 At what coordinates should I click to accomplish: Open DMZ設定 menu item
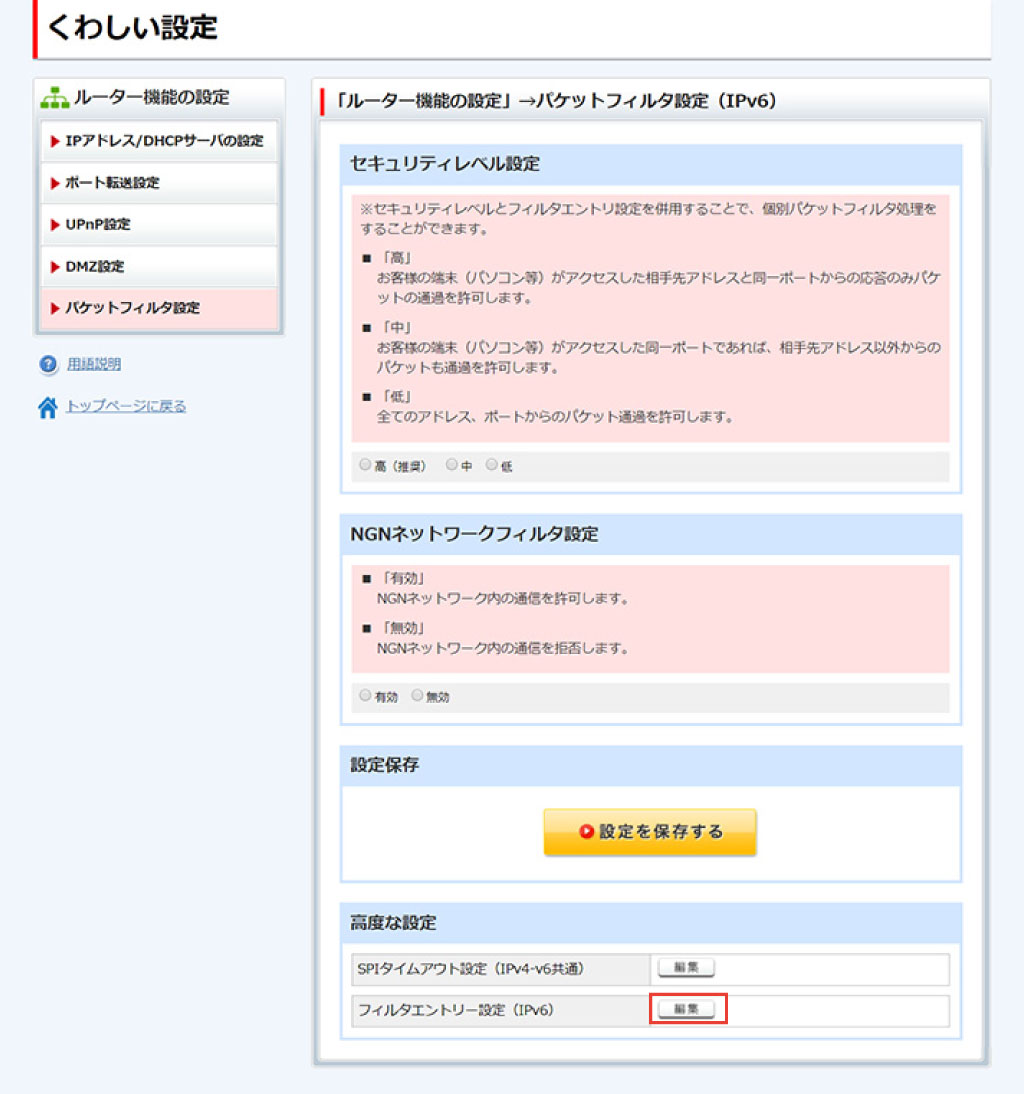[x=160, y=267]
